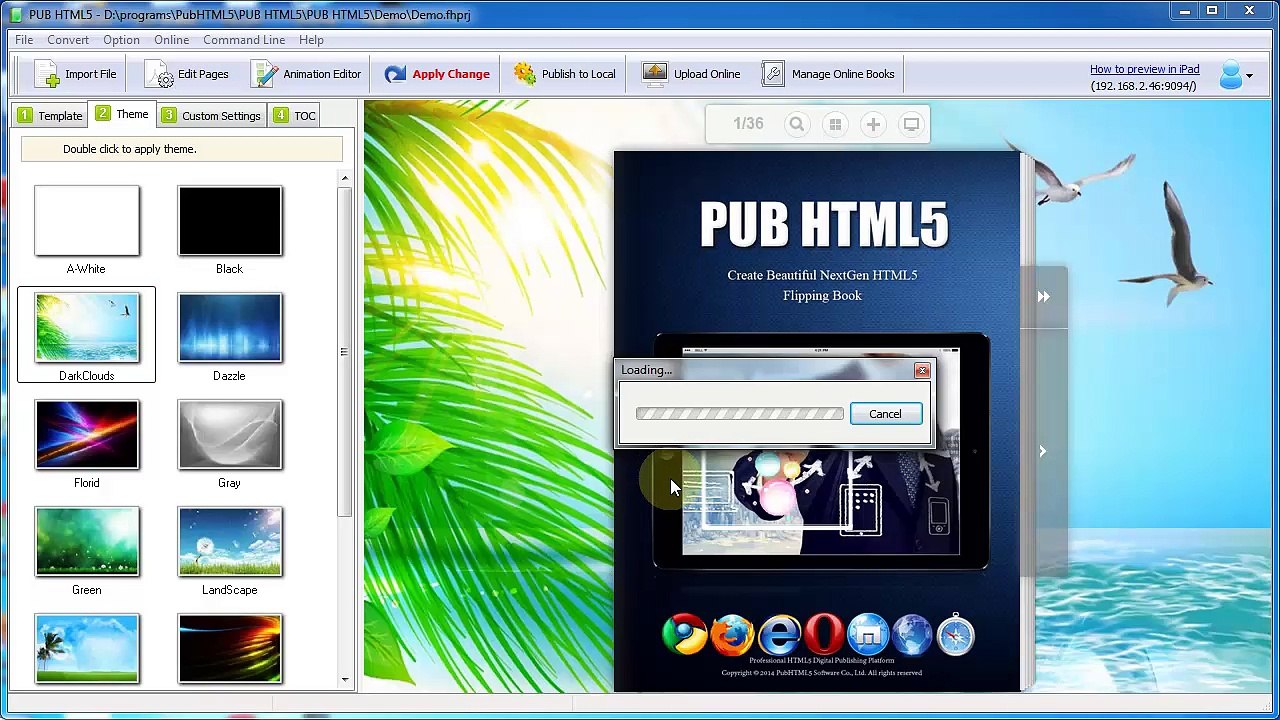The image size is (1280, 720).
Task: Select the Dazzle theme thumbnail
Action: click(x=230, y=328)
